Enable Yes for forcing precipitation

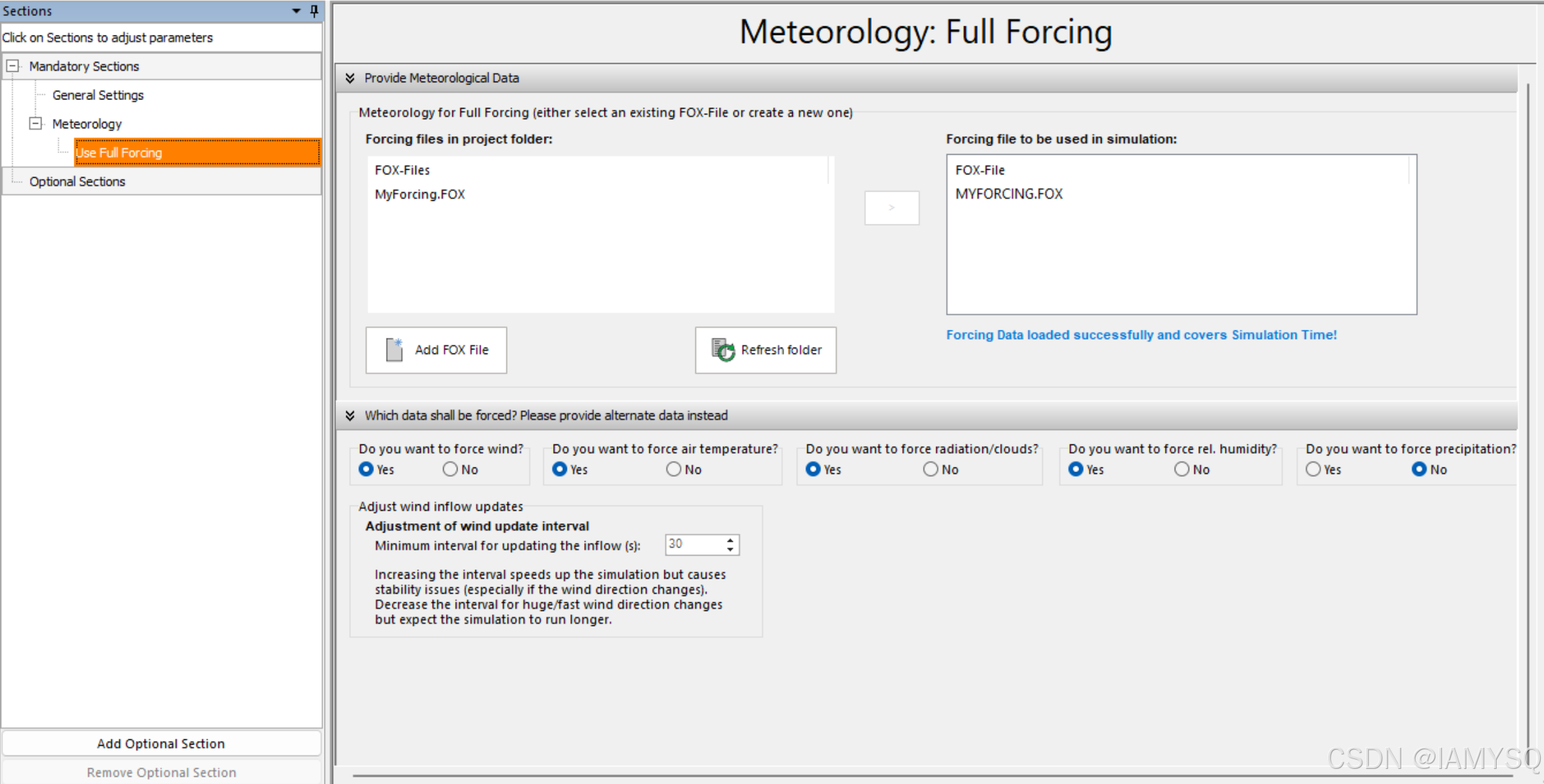pyautogui.click(x=1314, y=469)
